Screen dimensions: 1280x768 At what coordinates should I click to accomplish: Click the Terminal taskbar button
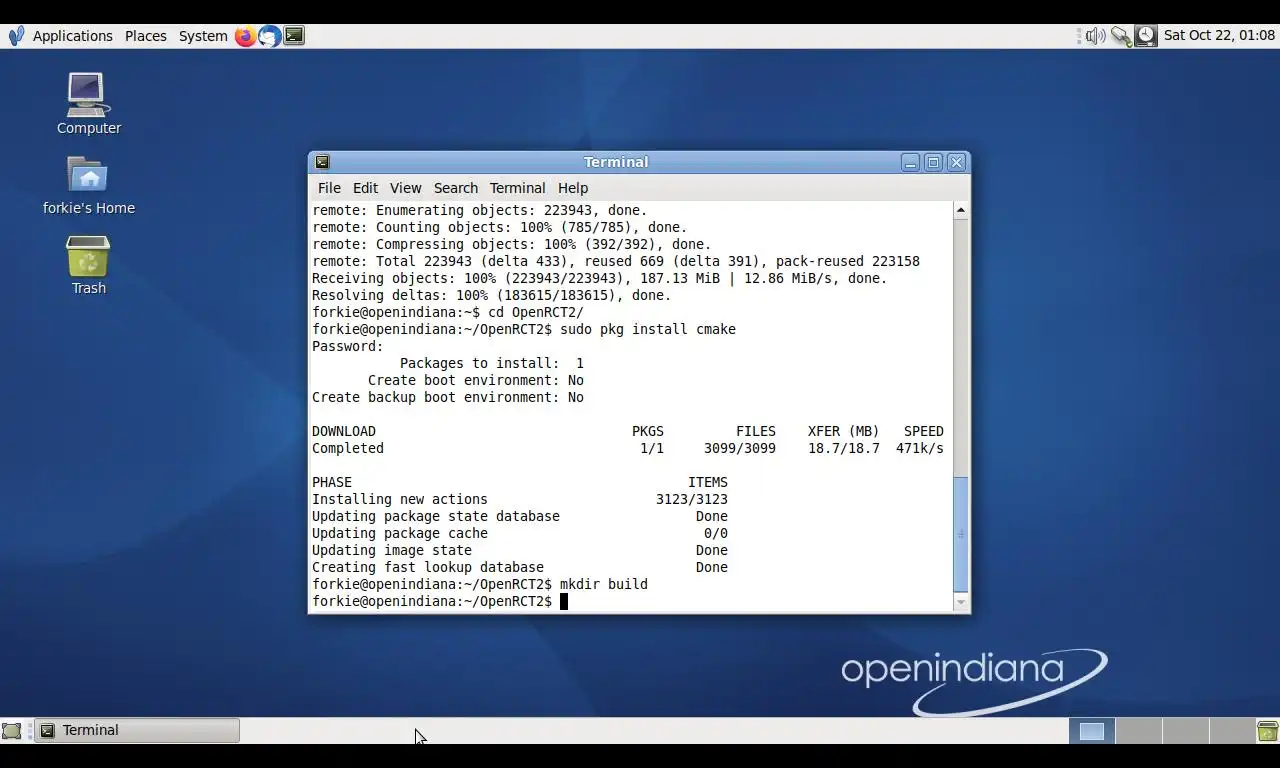(x=137, y=731)
